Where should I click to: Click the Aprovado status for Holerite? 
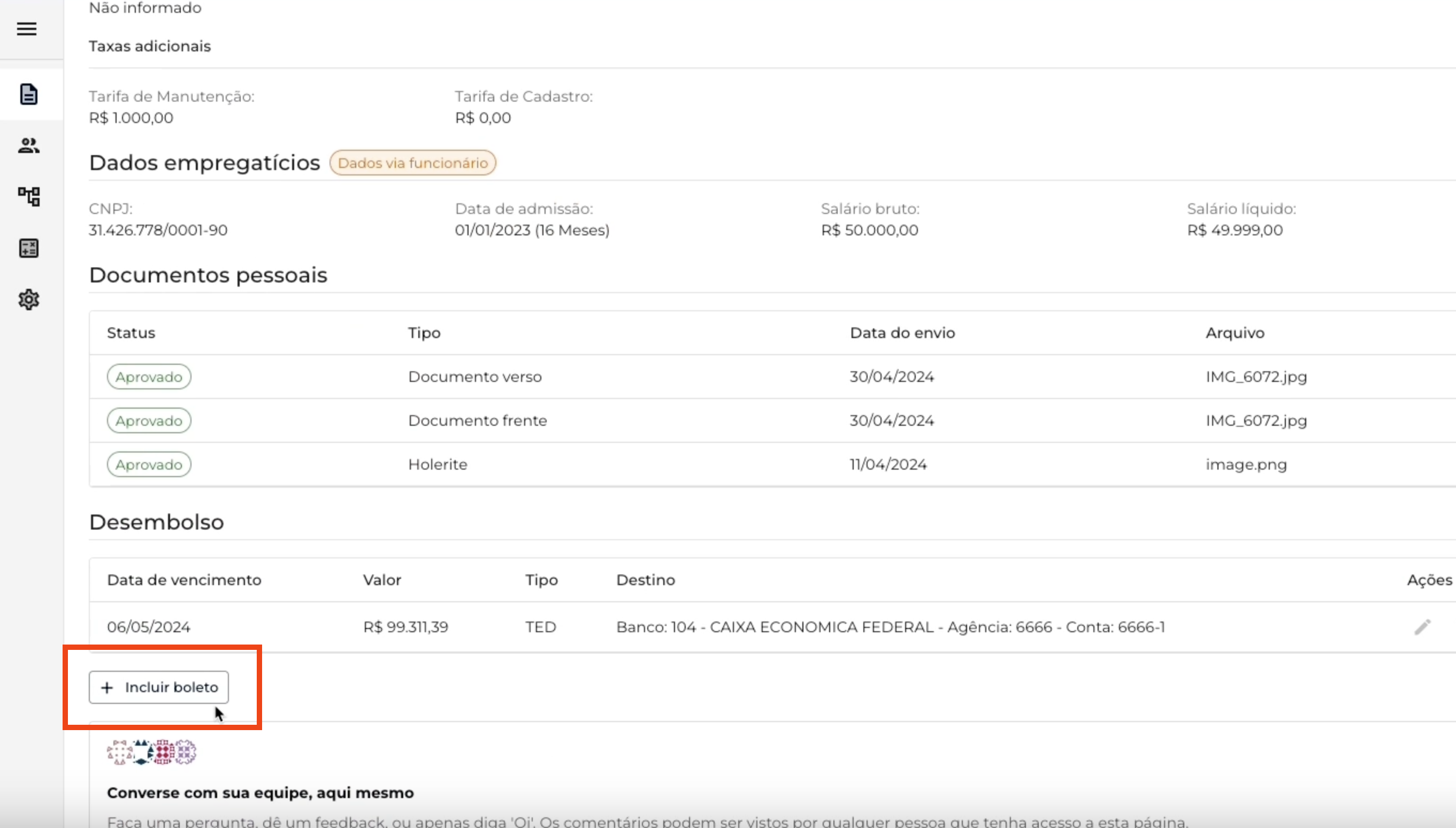[x=149, y=464]
